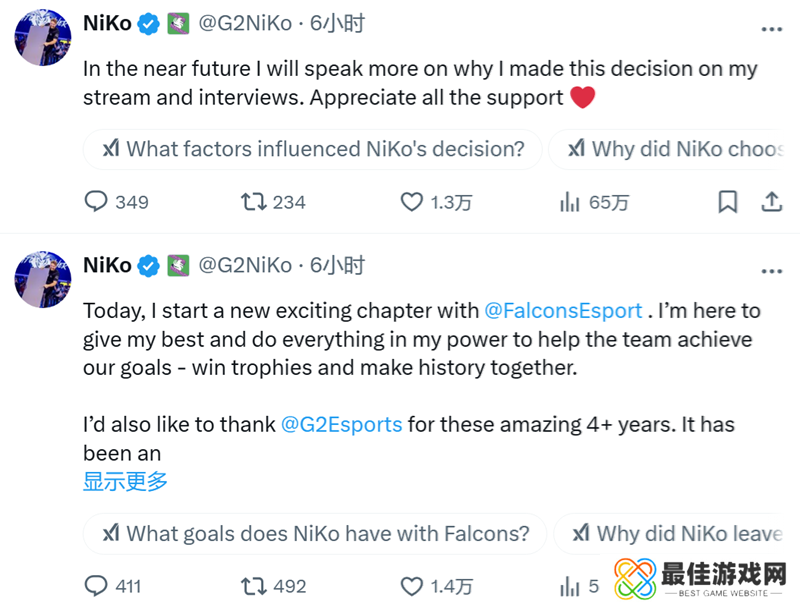Image resolution: width=800 pixels, height=604 pixels.
Task: Open NiKo's avatar on the second tweet
Action: [x=42, y=279]
